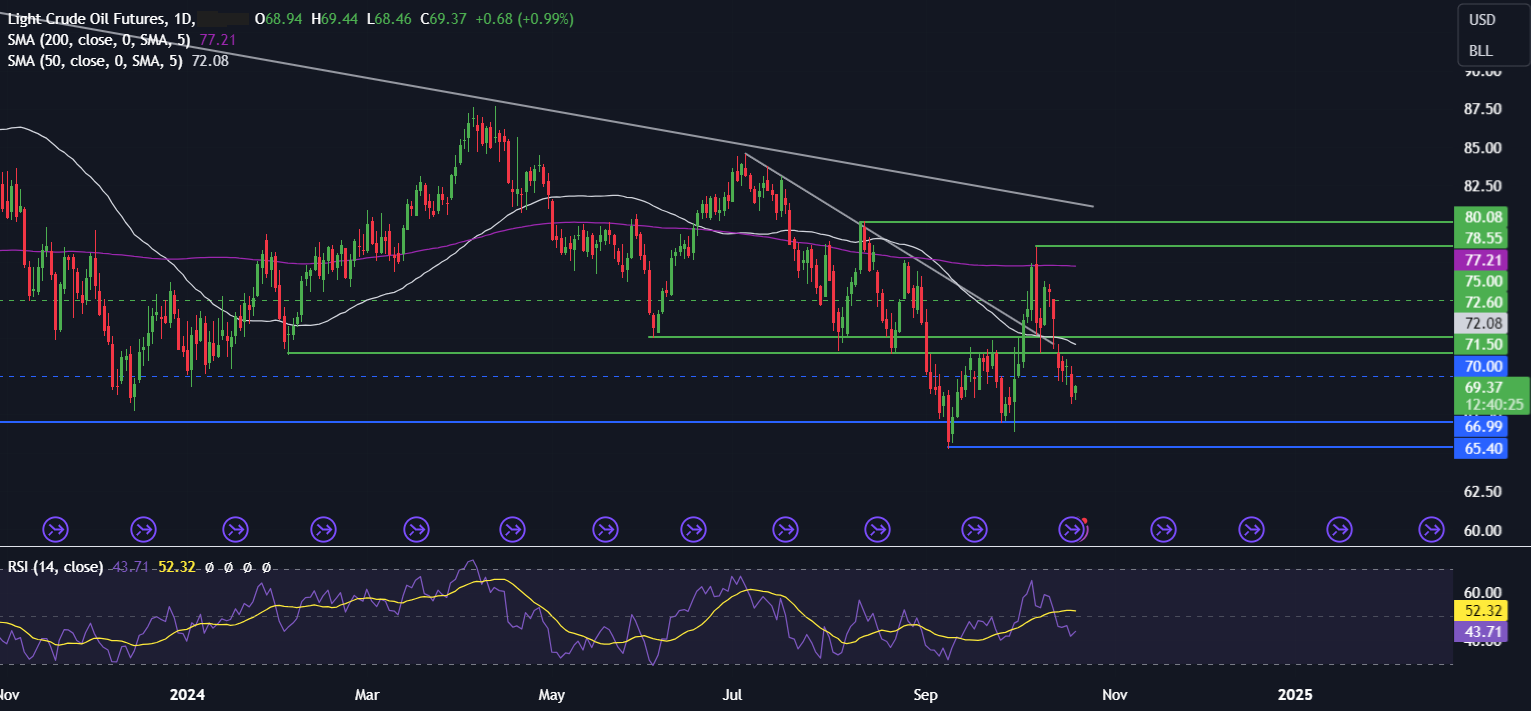
Task: Open the leftmost purple event marker icon
Action: [x=54, y=528]
